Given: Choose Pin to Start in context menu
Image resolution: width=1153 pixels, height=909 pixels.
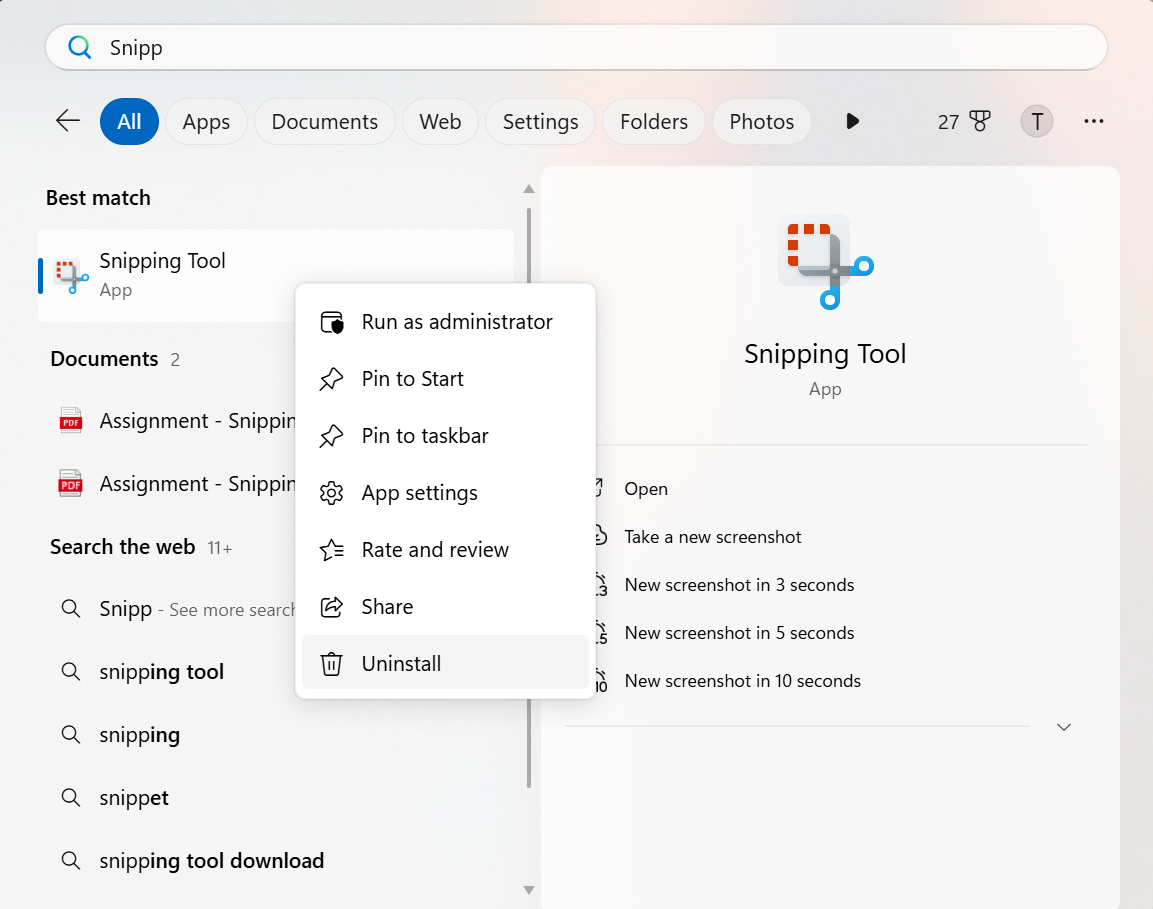Looking at the screenshot, I should tap(445, 379).
